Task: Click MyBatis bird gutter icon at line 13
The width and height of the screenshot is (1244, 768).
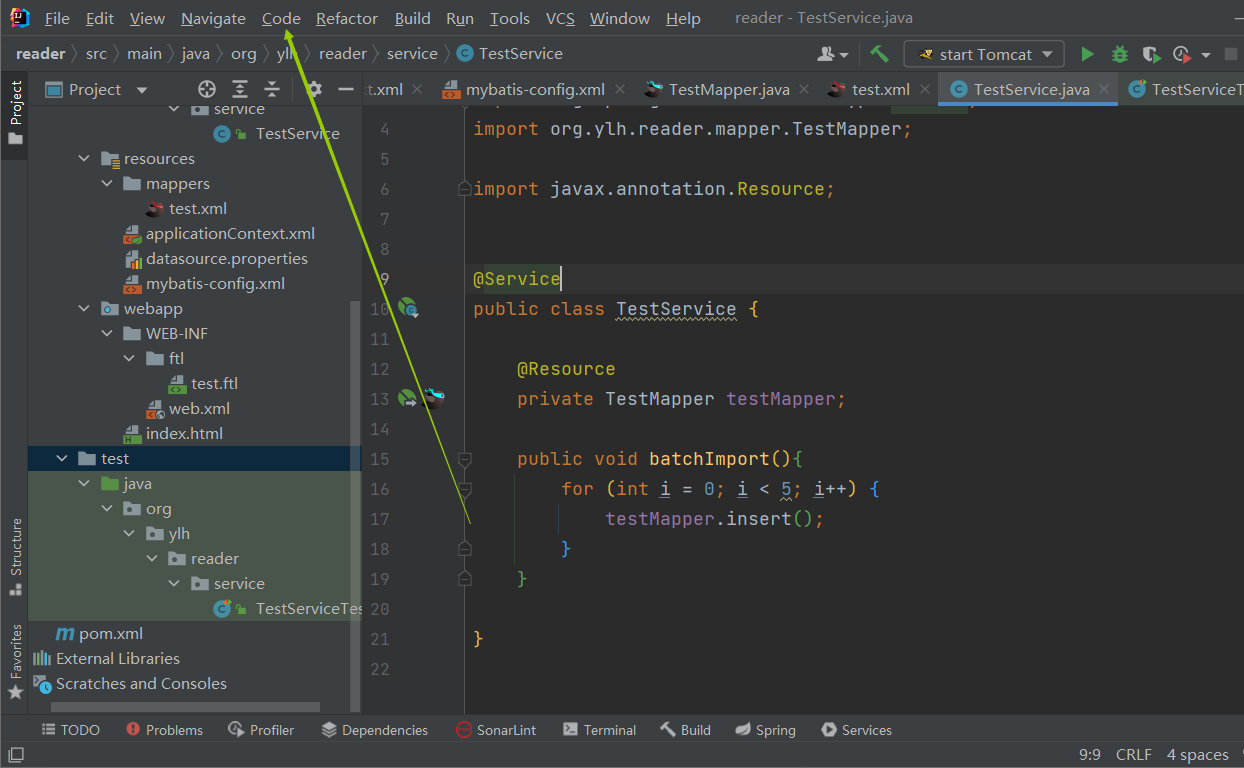Action: pyautogui.click(x=432, y=398)
